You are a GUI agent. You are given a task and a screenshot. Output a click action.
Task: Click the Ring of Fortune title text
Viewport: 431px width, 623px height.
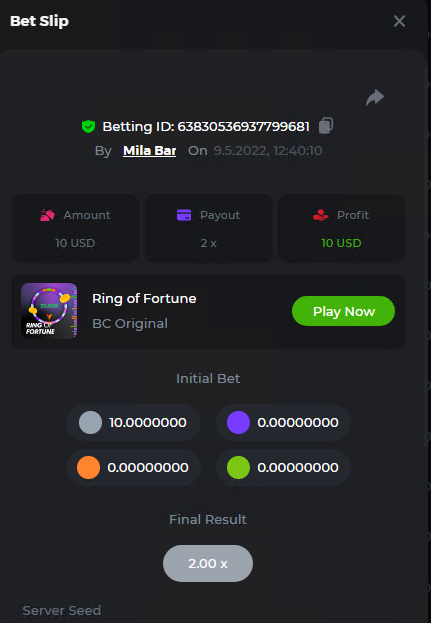144,298
